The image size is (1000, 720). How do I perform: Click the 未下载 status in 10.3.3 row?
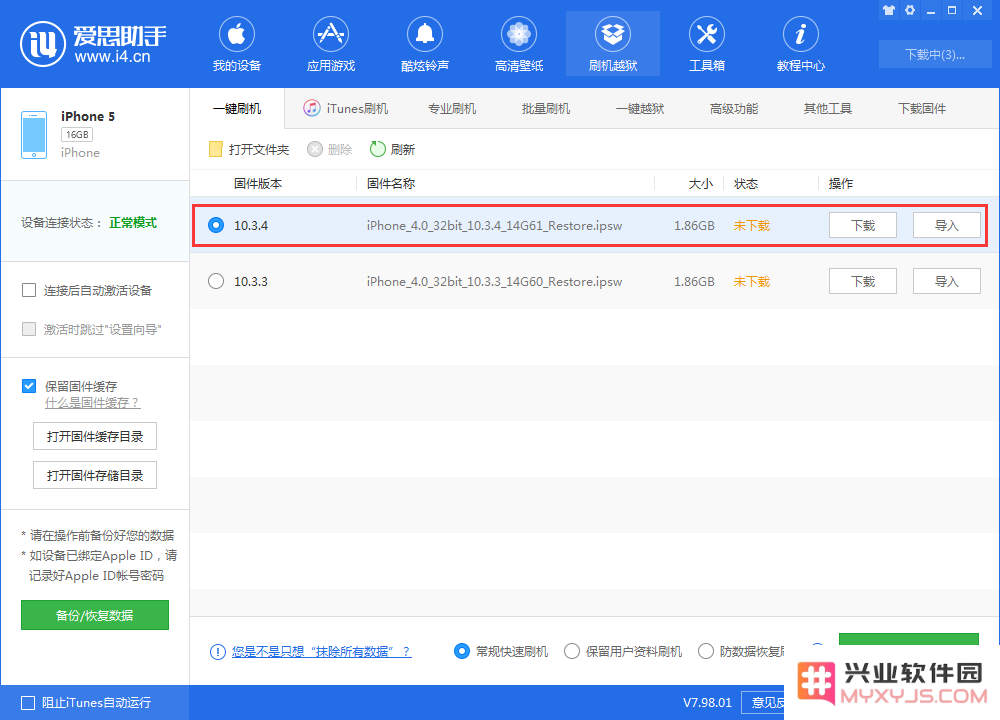[x=752, y=282]
